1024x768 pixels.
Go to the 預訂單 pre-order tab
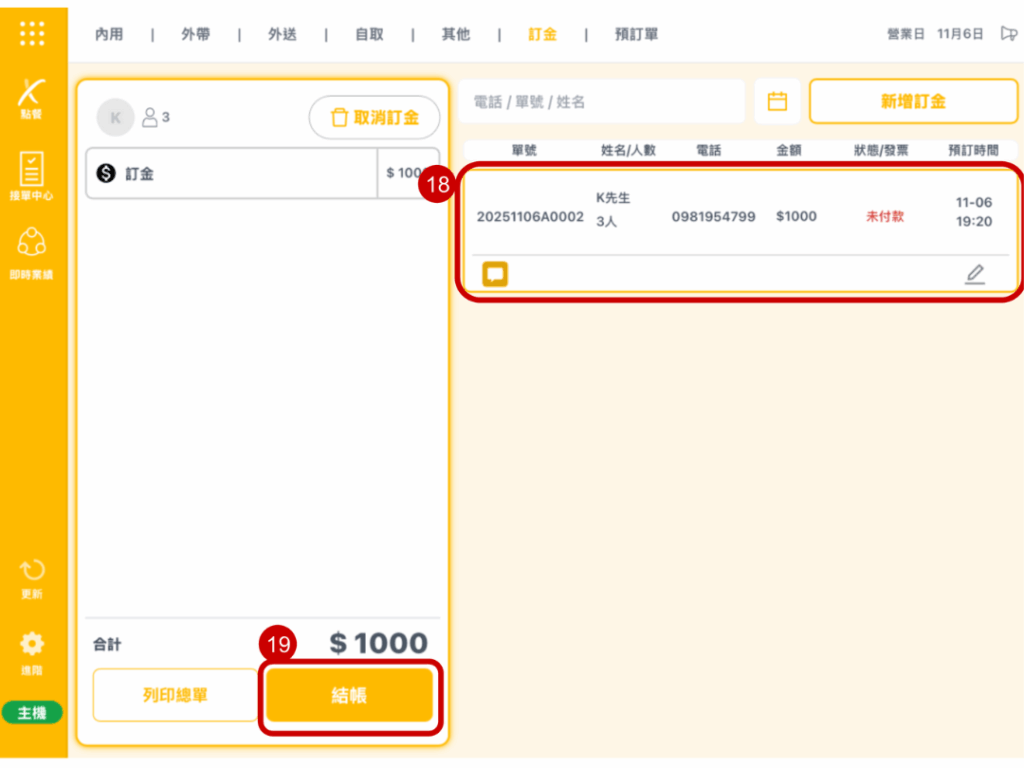pos(636,35)
